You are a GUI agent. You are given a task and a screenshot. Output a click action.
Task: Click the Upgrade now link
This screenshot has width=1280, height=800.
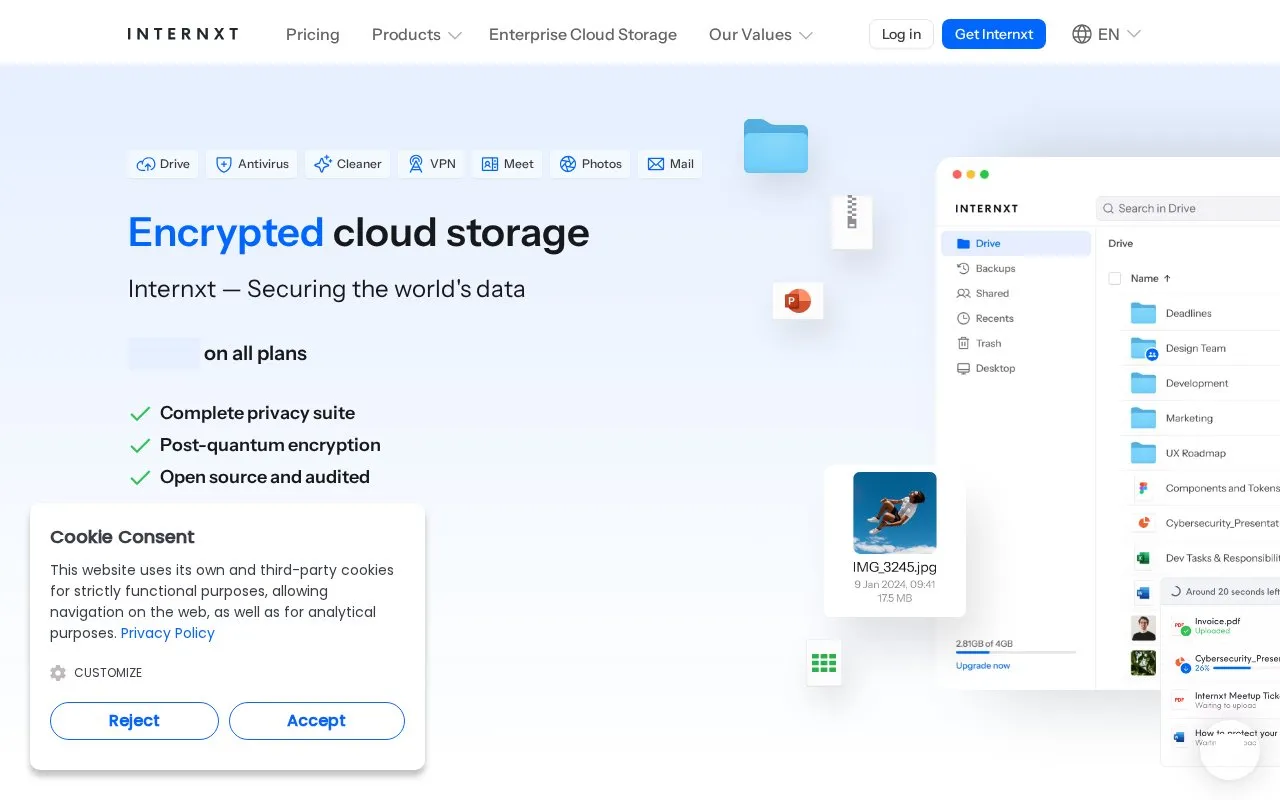point(983,666)
